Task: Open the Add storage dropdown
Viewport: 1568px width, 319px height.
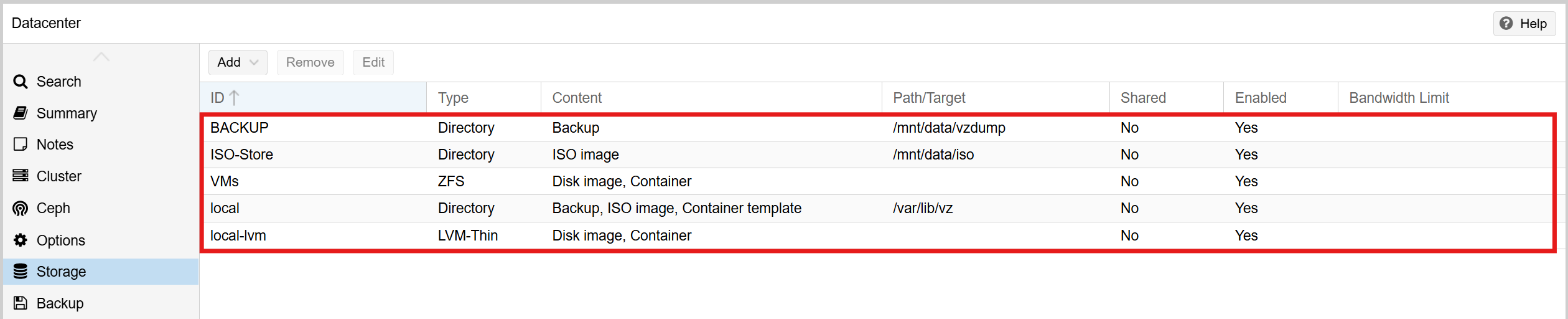Action: (x=238, y=62)
